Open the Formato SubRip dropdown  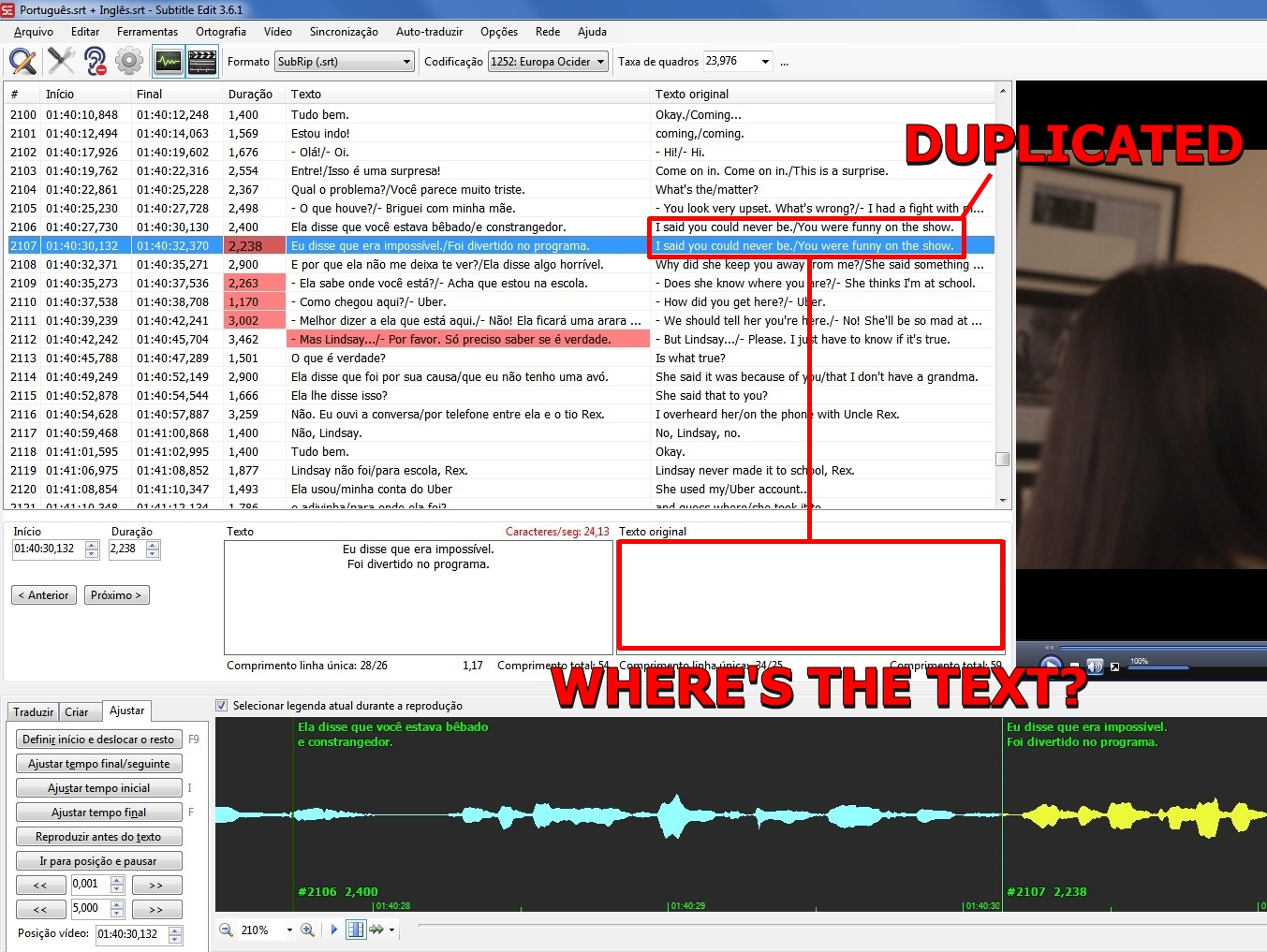coord(405,61)
